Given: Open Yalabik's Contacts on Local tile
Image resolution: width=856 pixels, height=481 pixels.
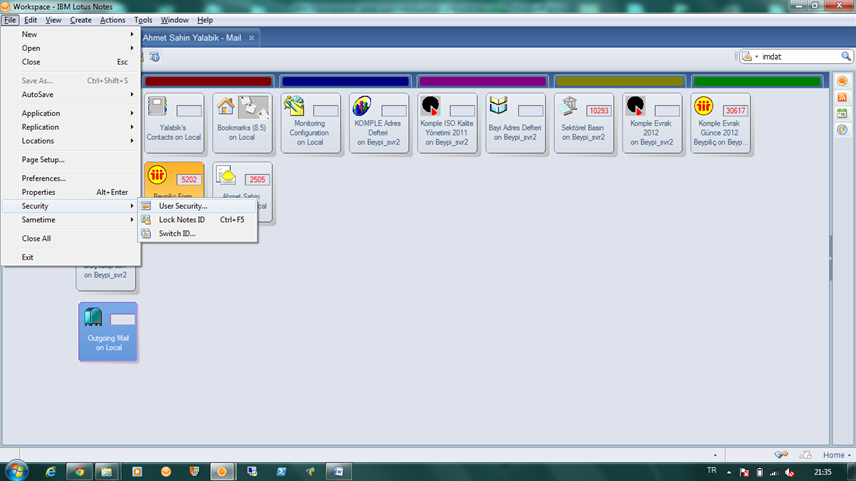Looking at the screenshot, I should tap(174, 123).
